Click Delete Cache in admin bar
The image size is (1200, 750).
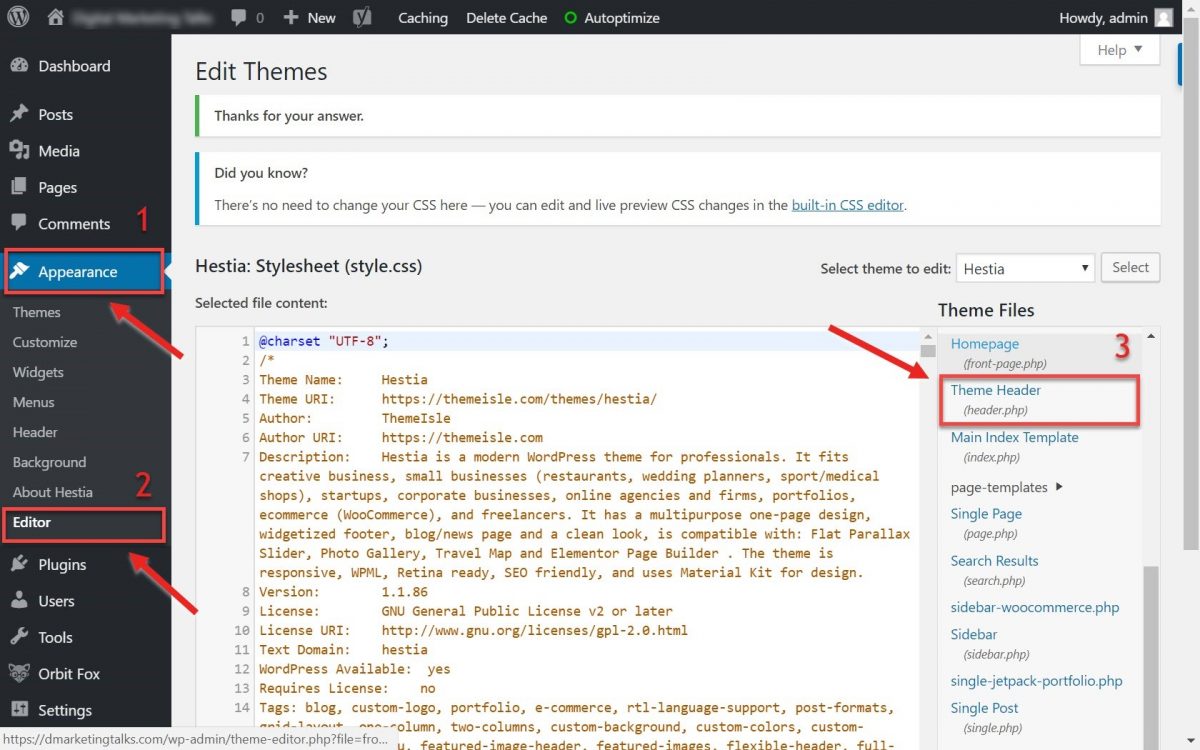pyautogui.click(x=506, y=18)
